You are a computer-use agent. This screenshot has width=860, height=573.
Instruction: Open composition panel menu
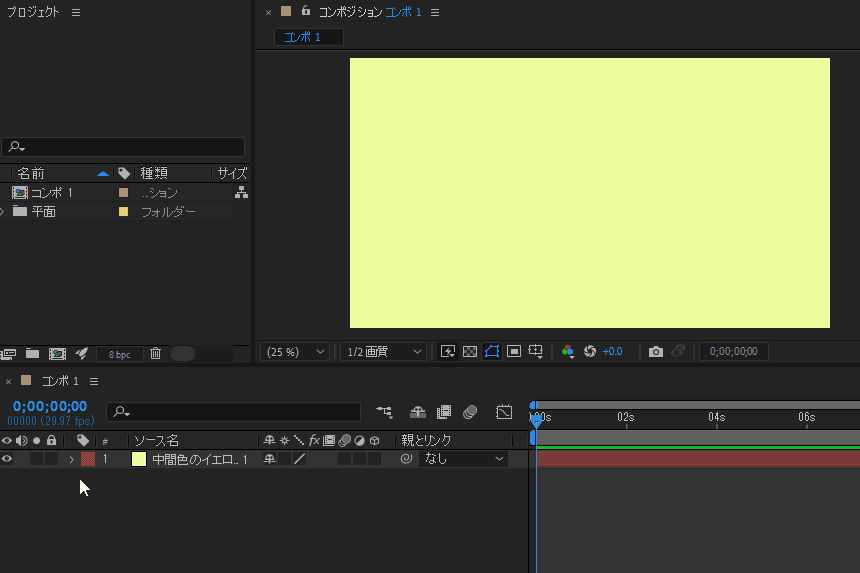tap(435, 12)
